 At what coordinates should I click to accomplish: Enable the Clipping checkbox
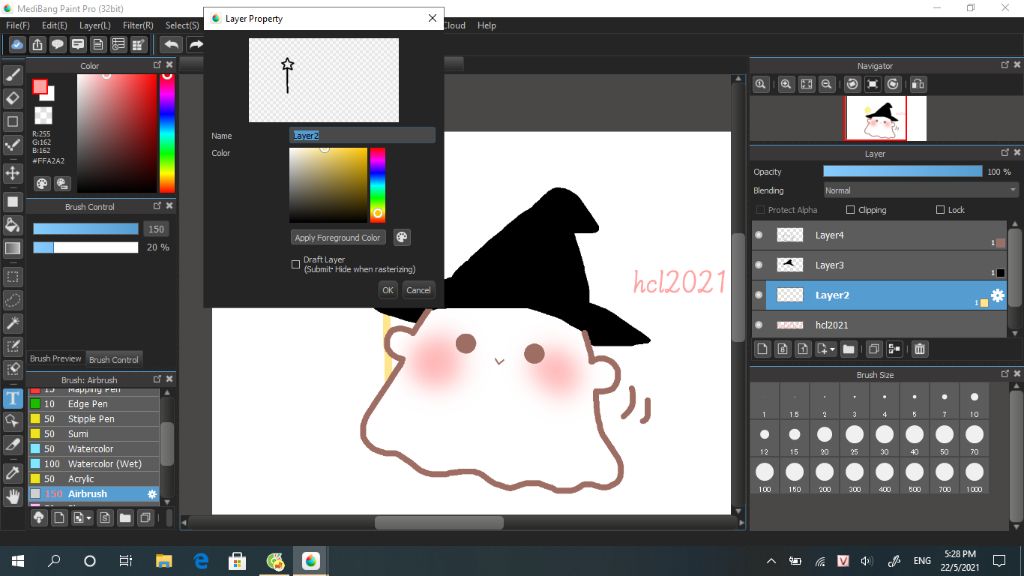click(x=850, y=210)
